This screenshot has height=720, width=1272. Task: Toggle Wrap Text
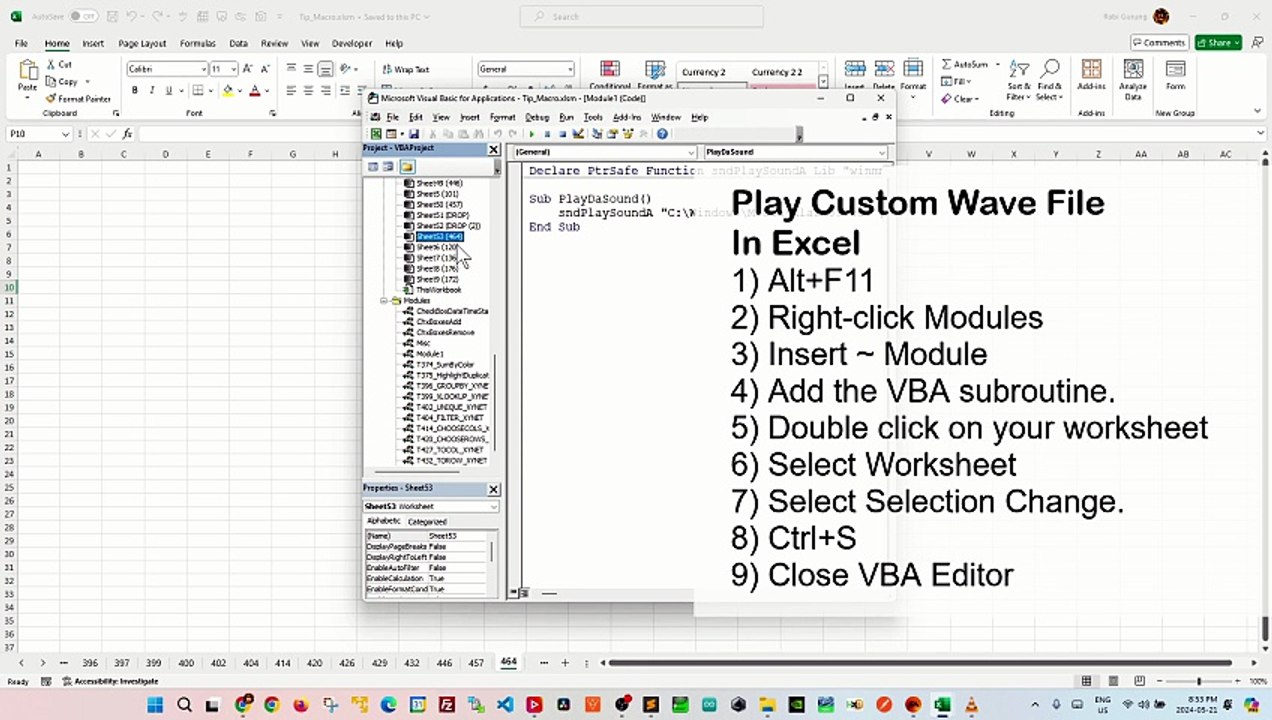coord(405,69)
